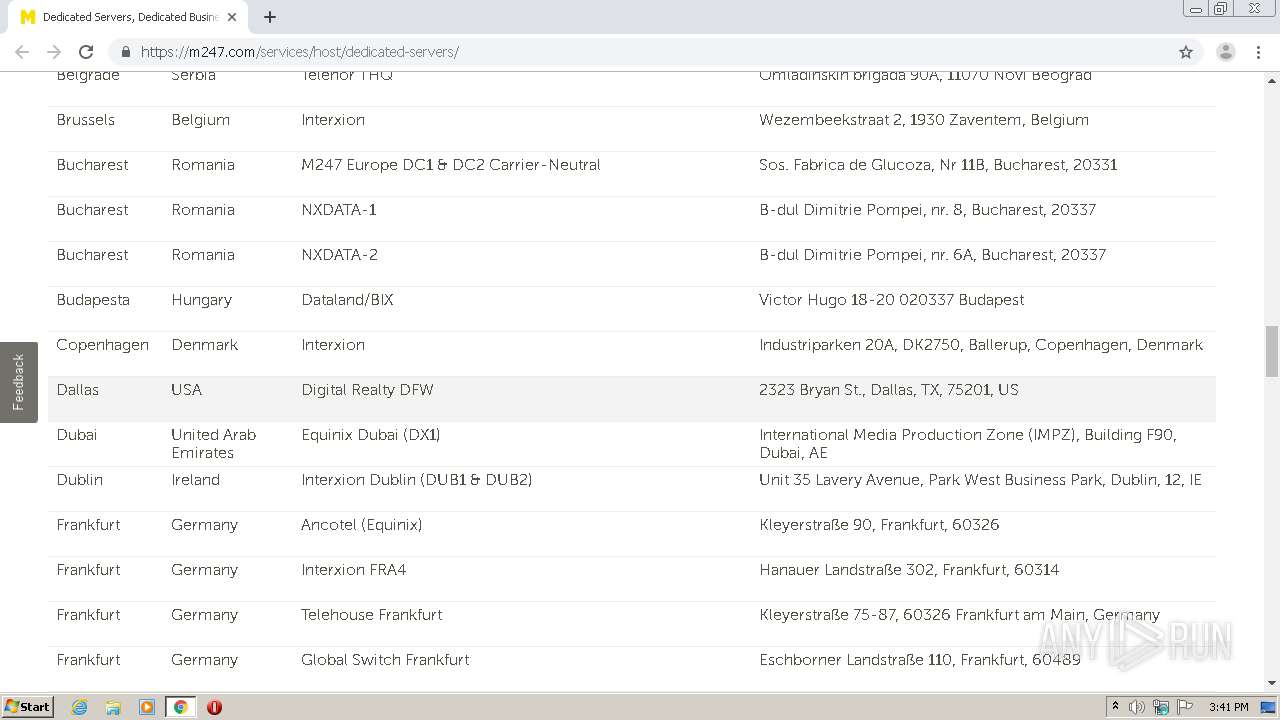The height and width of the screenshot is (720, 1280).
Task: Select the Hungary country cell
Action: coord(201,300)
